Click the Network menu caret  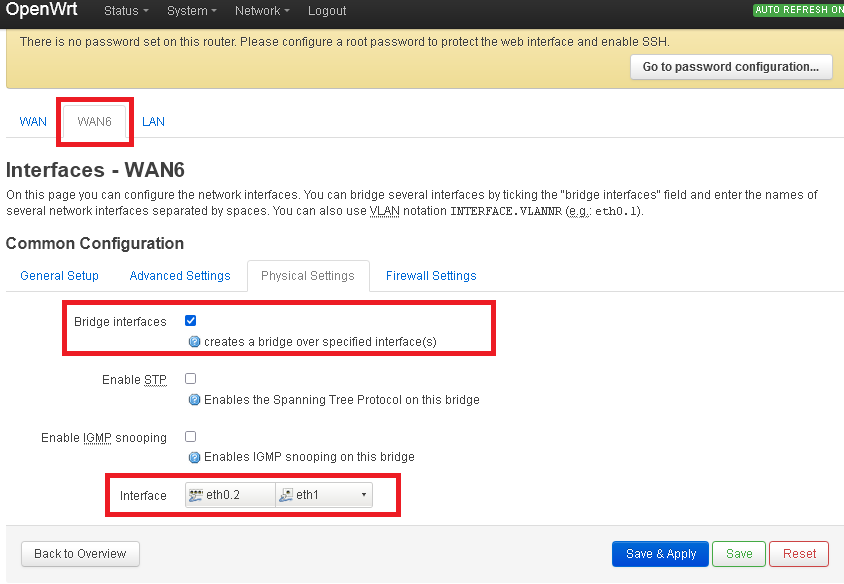click(x=287, y=11)
